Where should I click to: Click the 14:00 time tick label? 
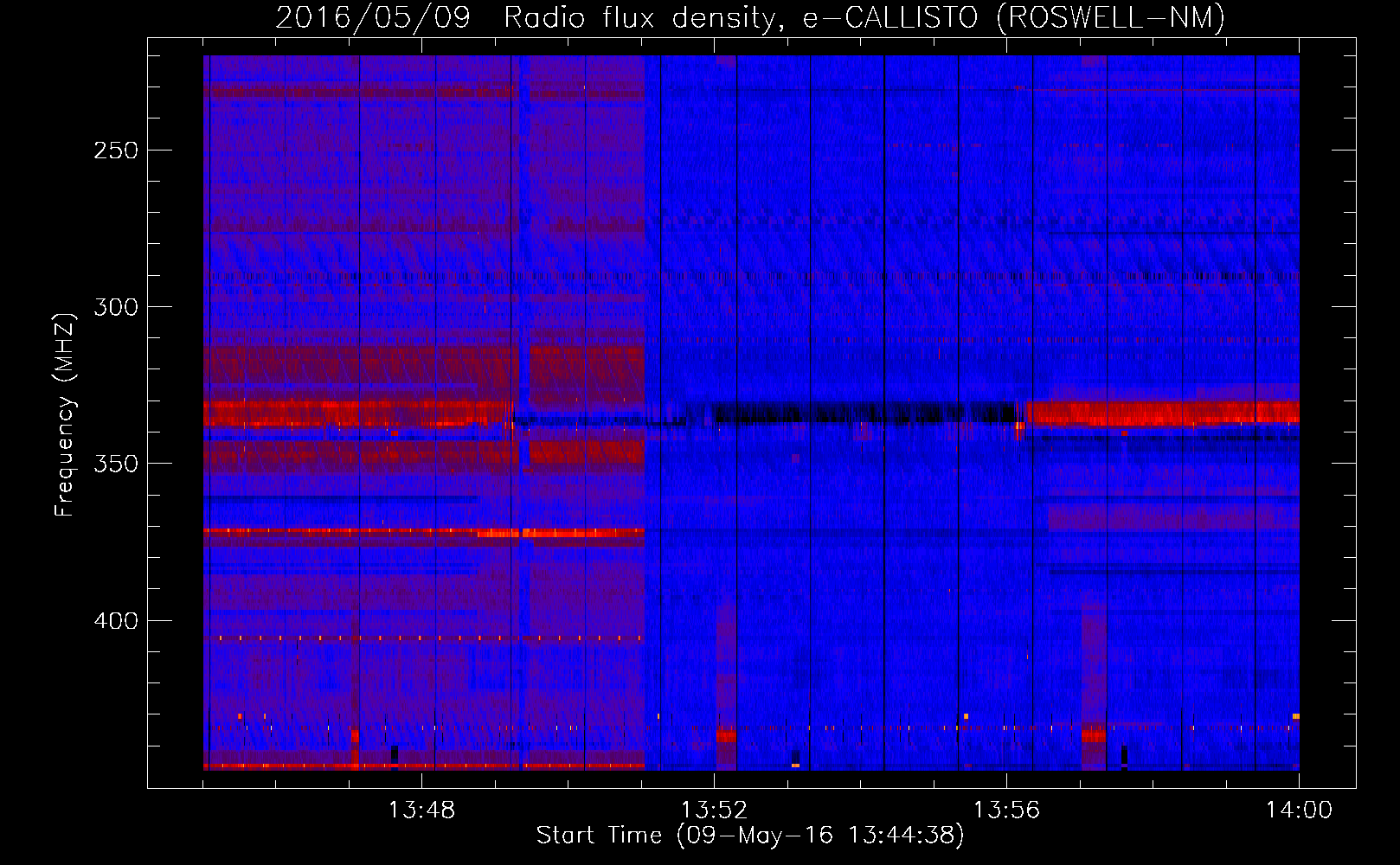pos(1299,811)
